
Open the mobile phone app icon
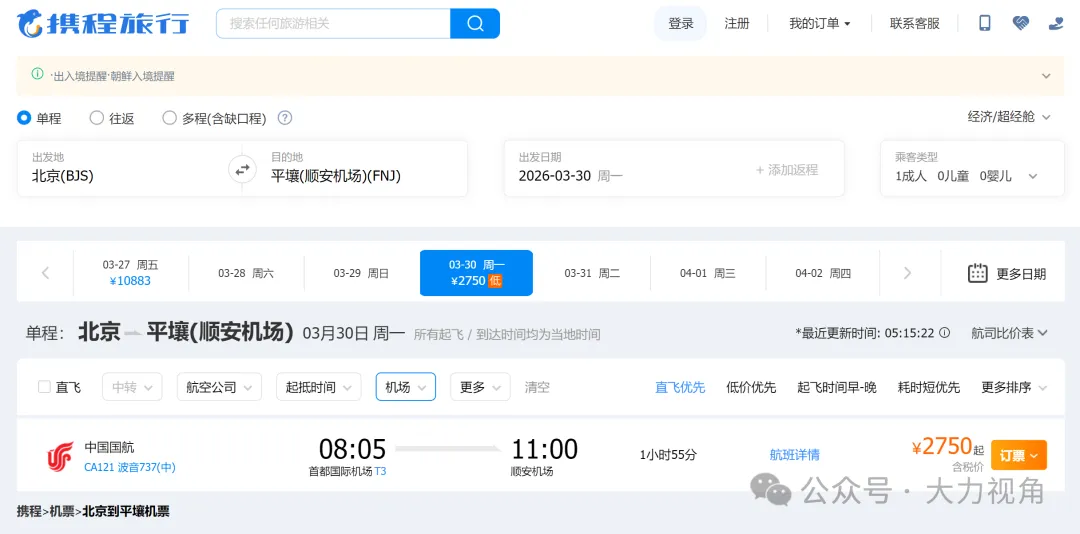pyautogui.click(x=985, y=23)
